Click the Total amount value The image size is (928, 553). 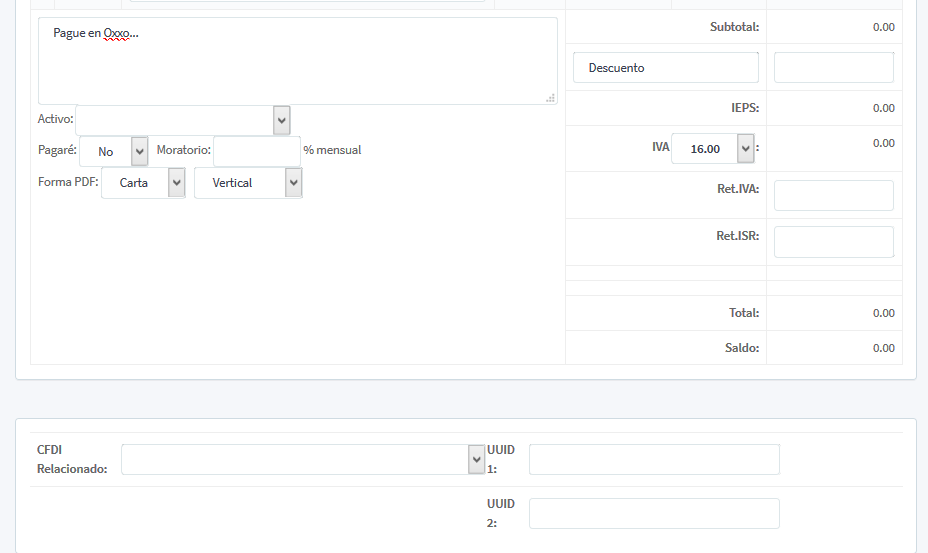pyautogui.click(x=883, y=313)
